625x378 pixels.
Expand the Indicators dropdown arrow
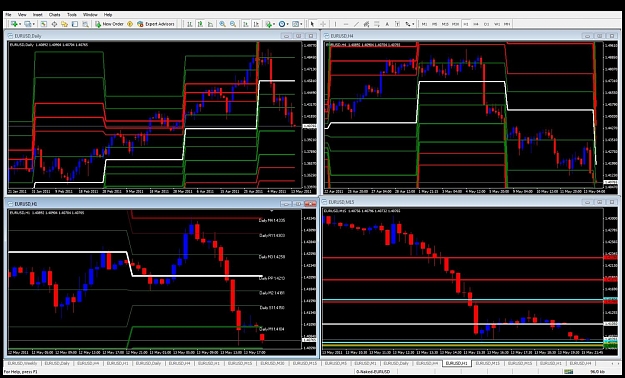(274, 24)
